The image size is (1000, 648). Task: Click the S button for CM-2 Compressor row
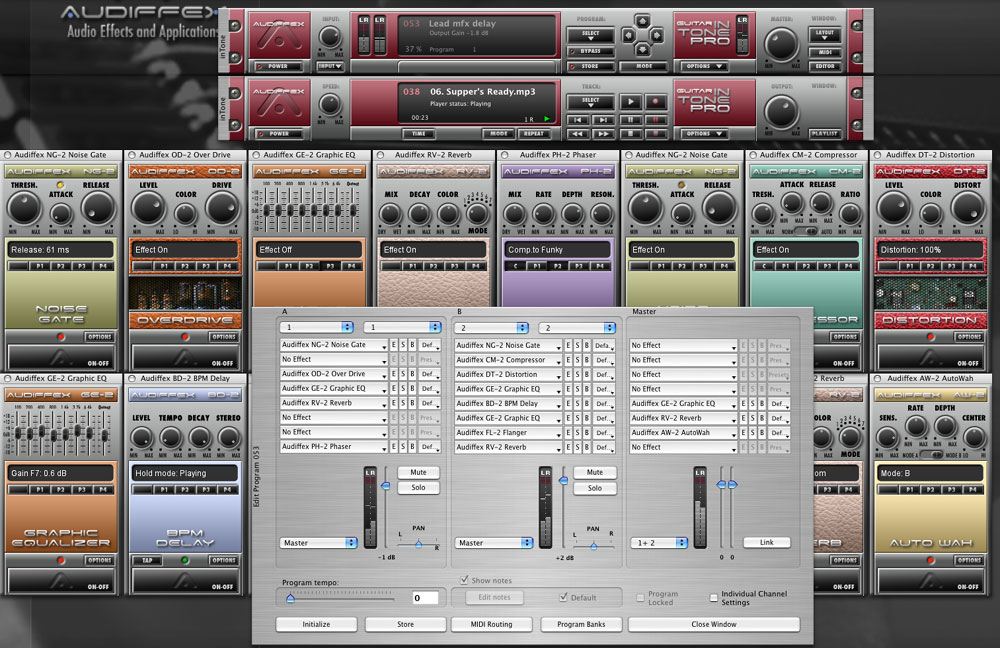[577, 360]
